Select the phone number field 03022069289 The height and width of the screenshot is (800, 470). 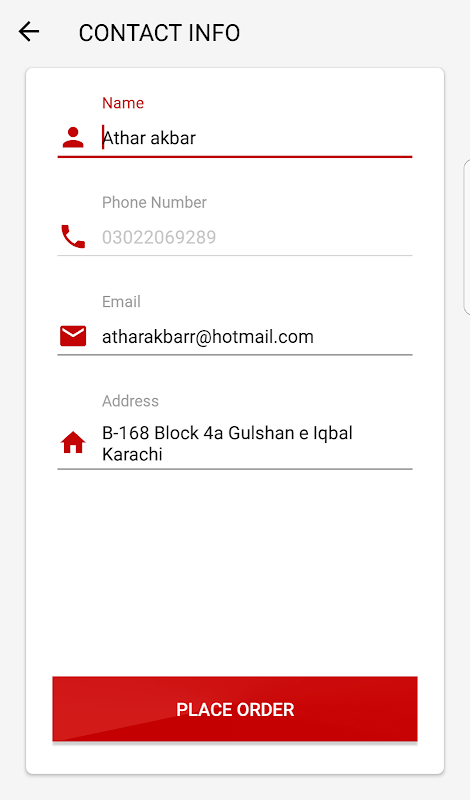coord(257,237)
